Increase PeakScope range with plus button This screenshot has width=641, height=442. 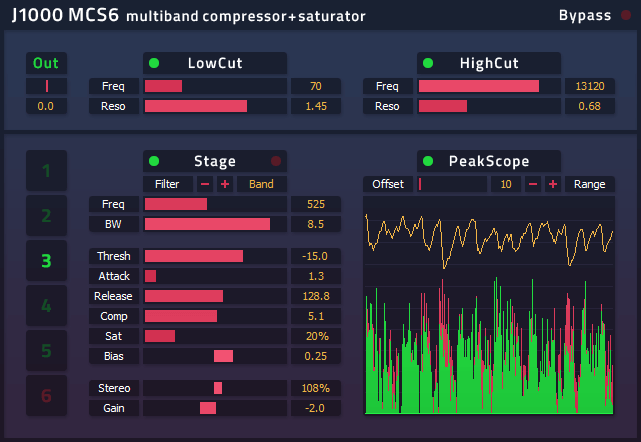(553, 184)
